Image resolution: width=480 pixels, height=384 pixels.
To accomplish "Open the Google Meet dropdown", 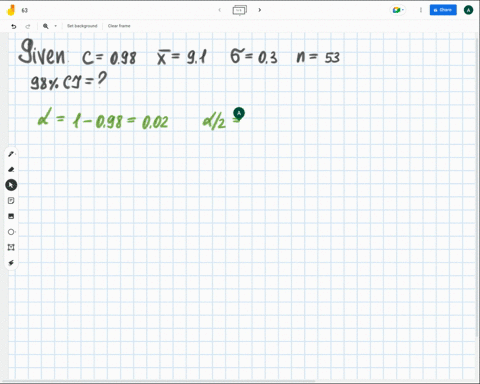I will point(398,10).
